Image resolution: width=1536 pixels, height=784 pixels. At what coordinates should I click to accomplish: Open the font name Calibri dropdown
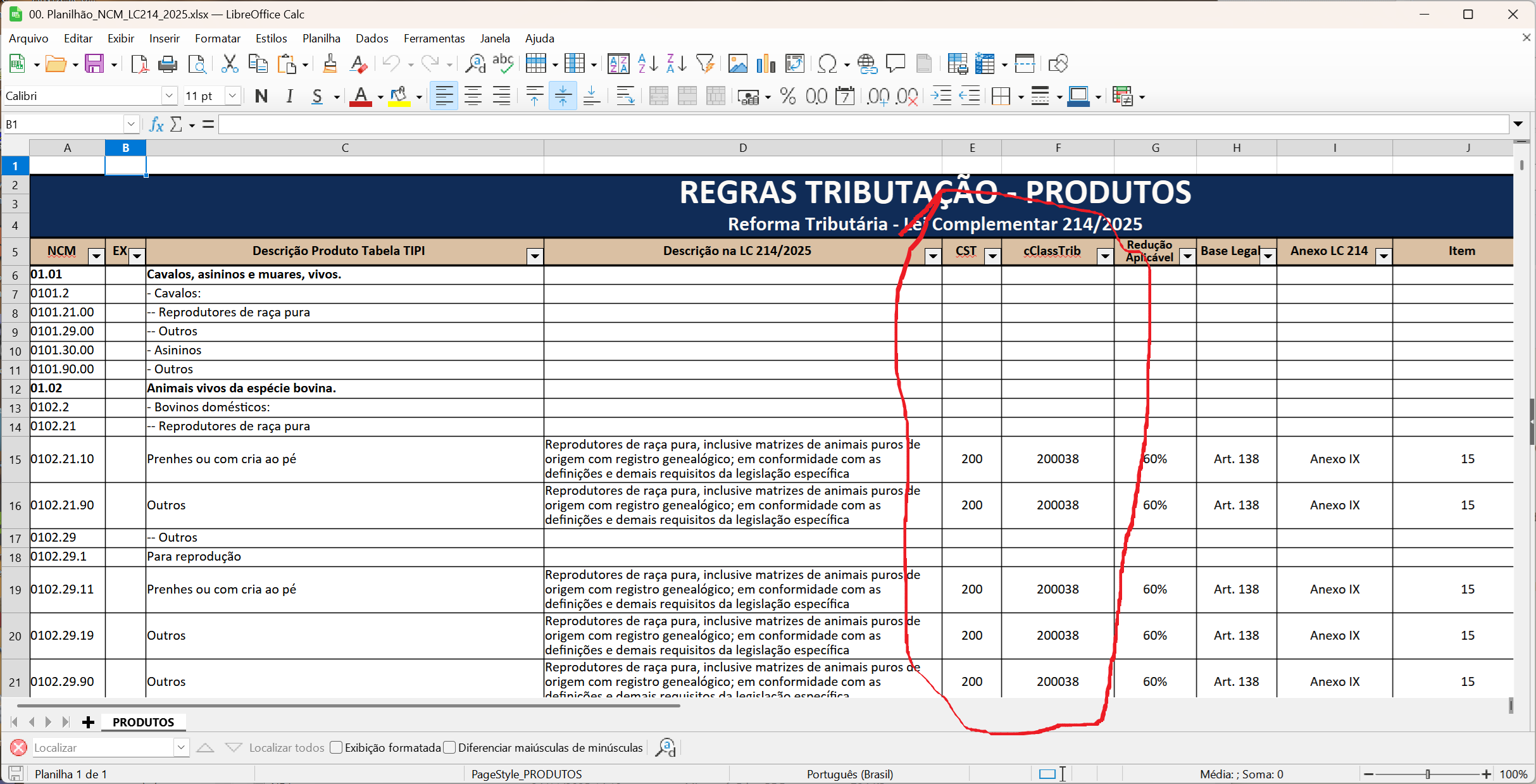click(x=169, y=96)
